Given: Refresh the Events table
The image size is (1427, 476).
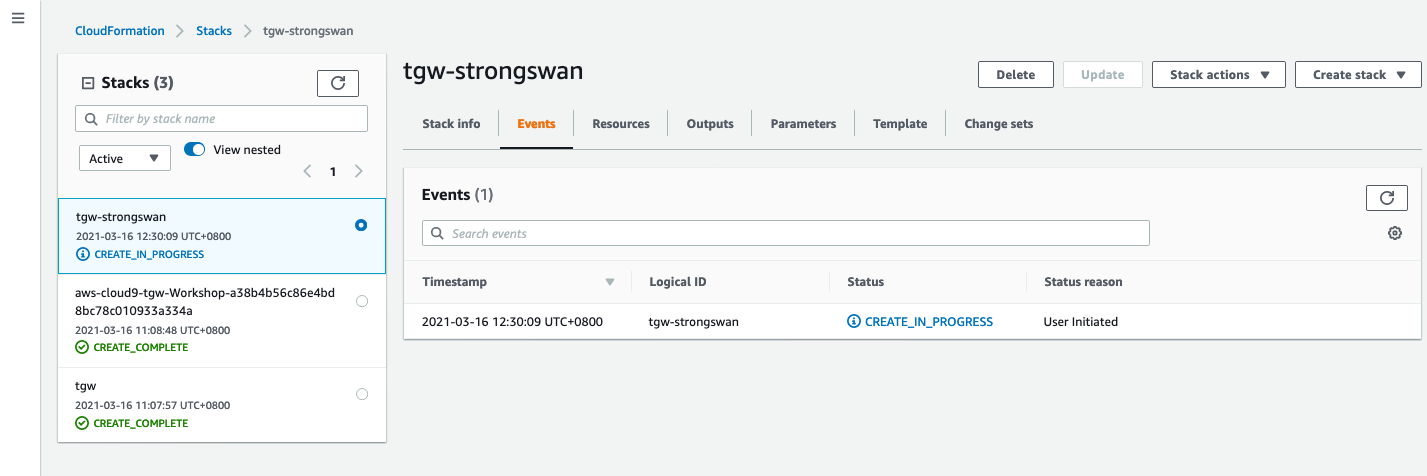Looking at the screenshot, I should coord(1386,198).
